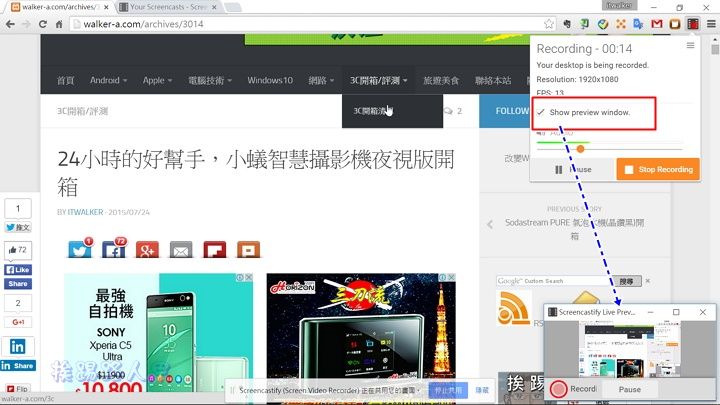Reload the page with refresh icon

click(42, 24)
